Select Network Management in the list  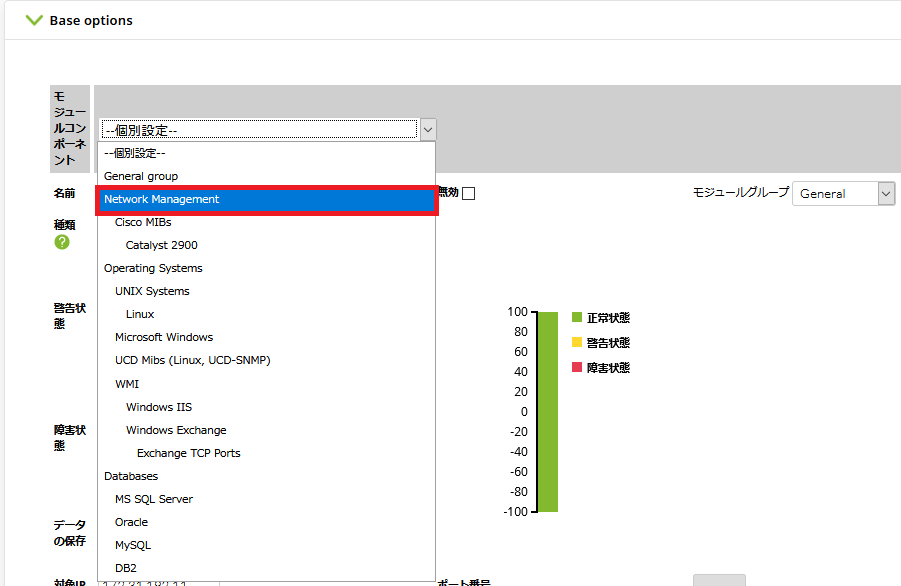[x=266, y=199]
